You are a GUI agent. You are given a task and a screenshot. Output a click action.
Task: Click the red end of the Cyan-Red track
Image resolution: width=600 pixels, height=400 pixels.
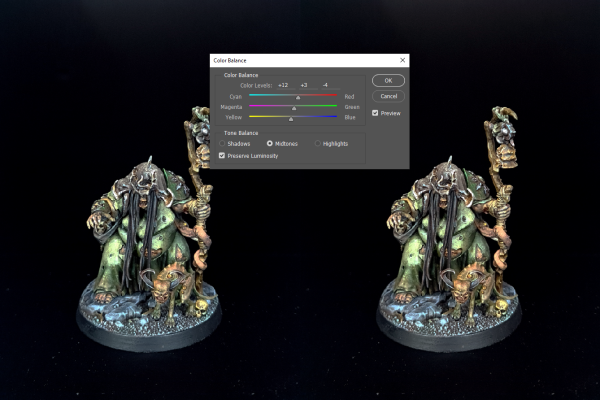point(335,95)
